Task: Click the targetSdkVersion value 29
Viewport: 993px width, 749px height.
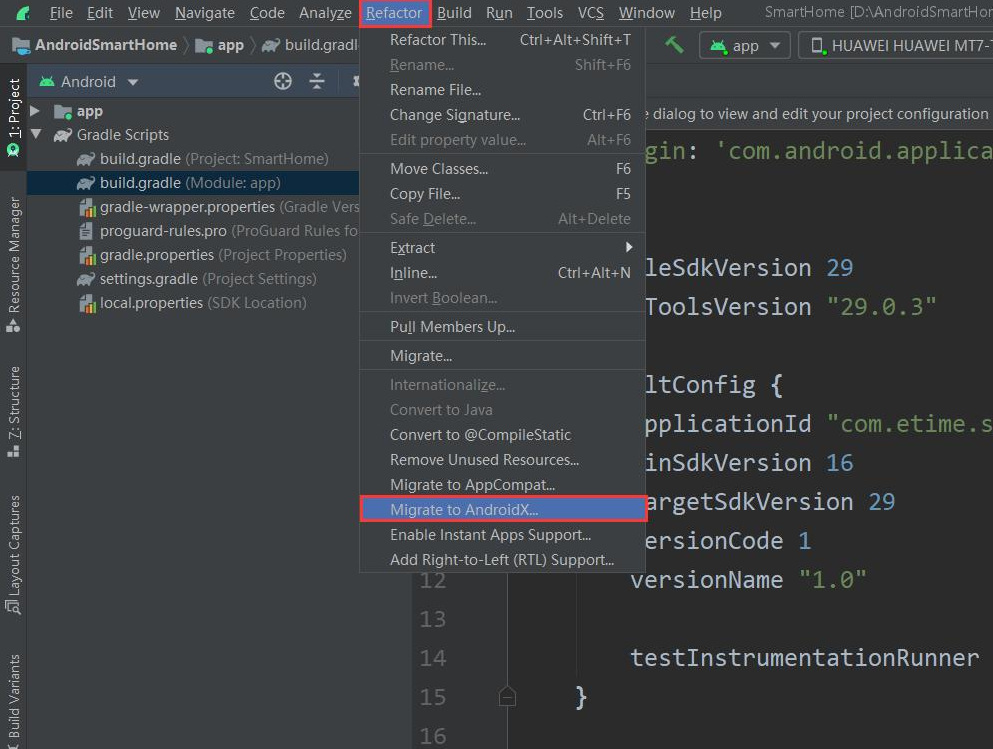Action: click(x=882, y=502)
